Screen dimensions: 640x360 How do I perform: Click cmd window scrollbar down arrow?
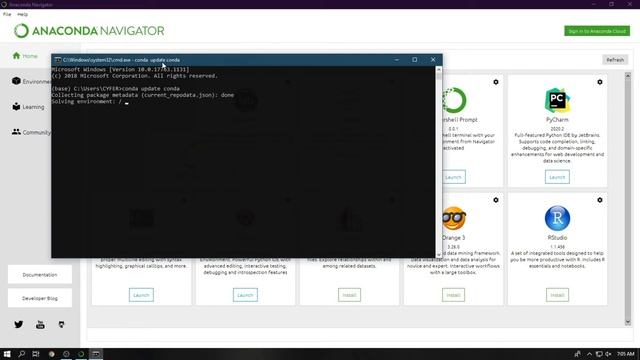(x=439, y=254)
